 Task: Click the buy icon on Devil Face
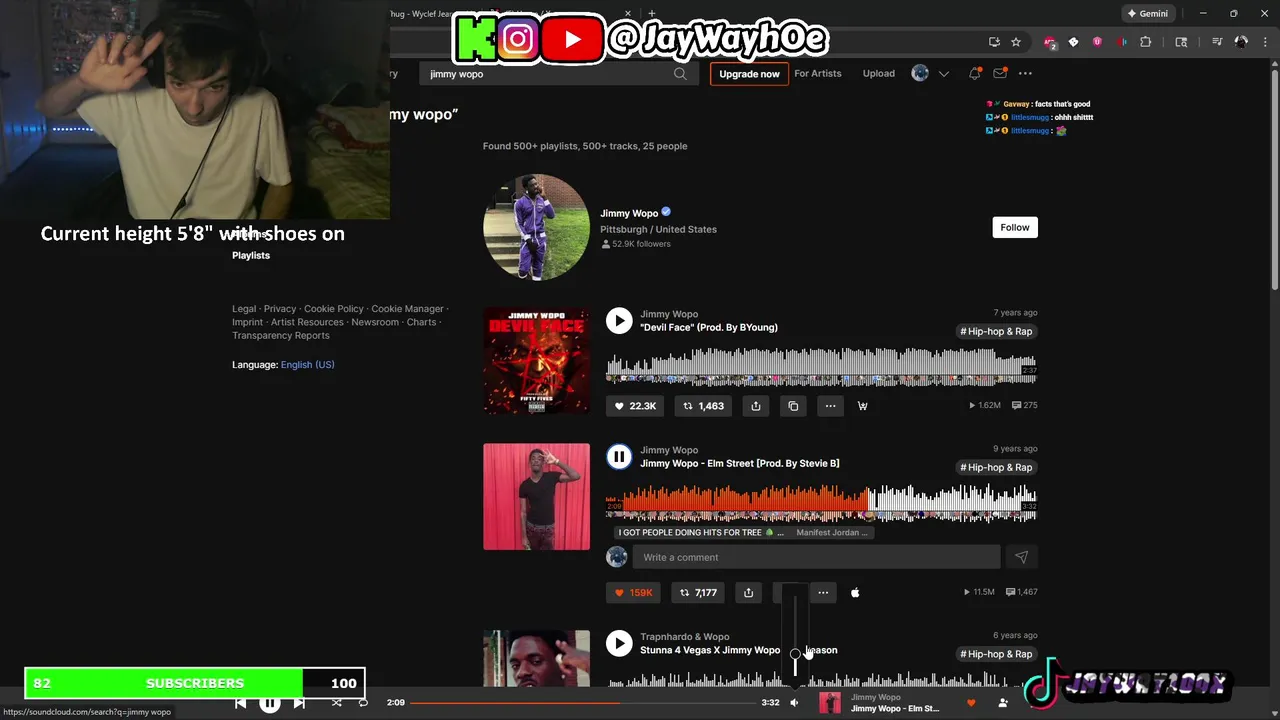coord(862,406)
